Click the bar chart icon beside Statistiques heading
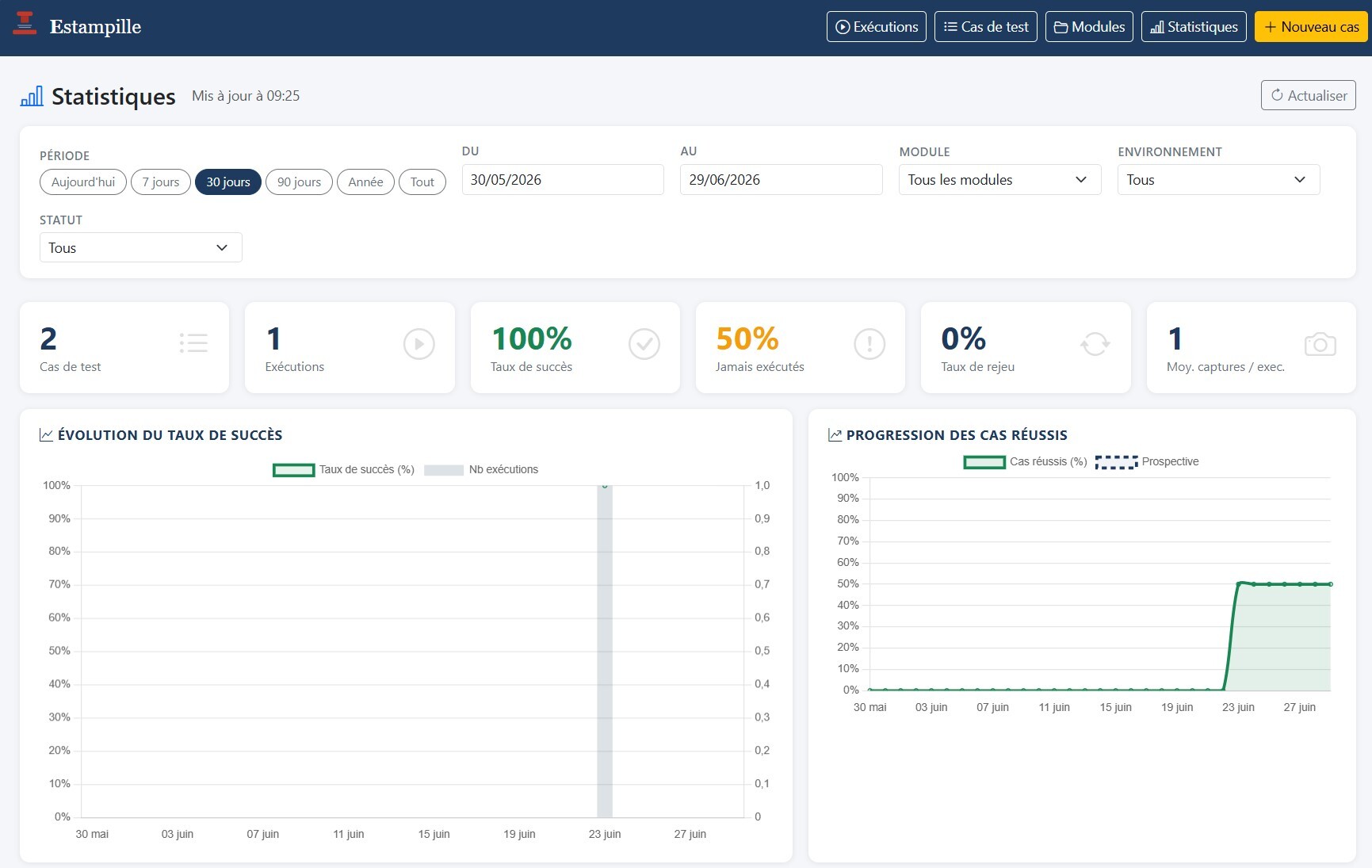 tap(32, 97)
